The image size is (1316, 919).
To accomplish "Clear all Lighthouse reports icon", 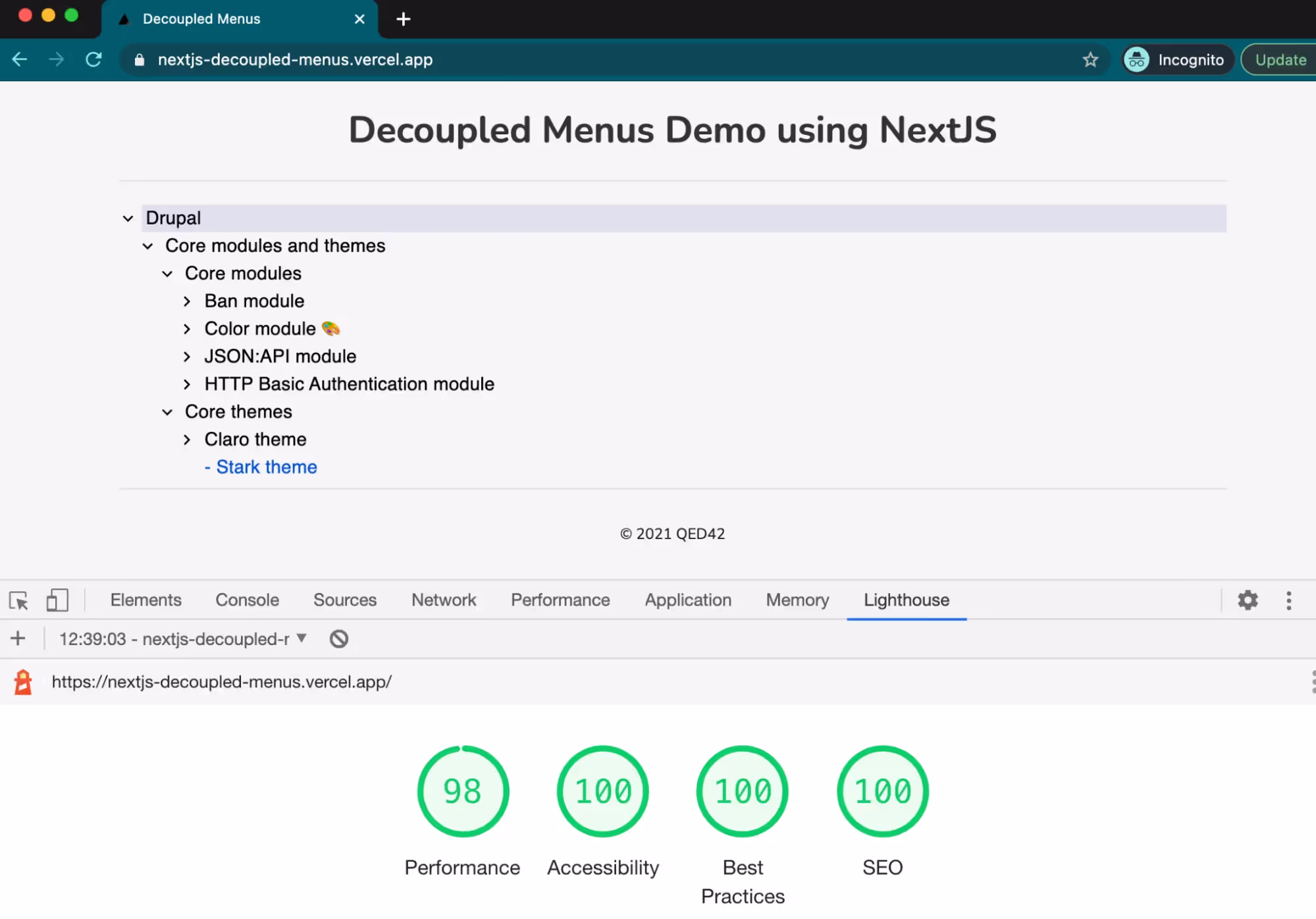I will coord(339,639).
